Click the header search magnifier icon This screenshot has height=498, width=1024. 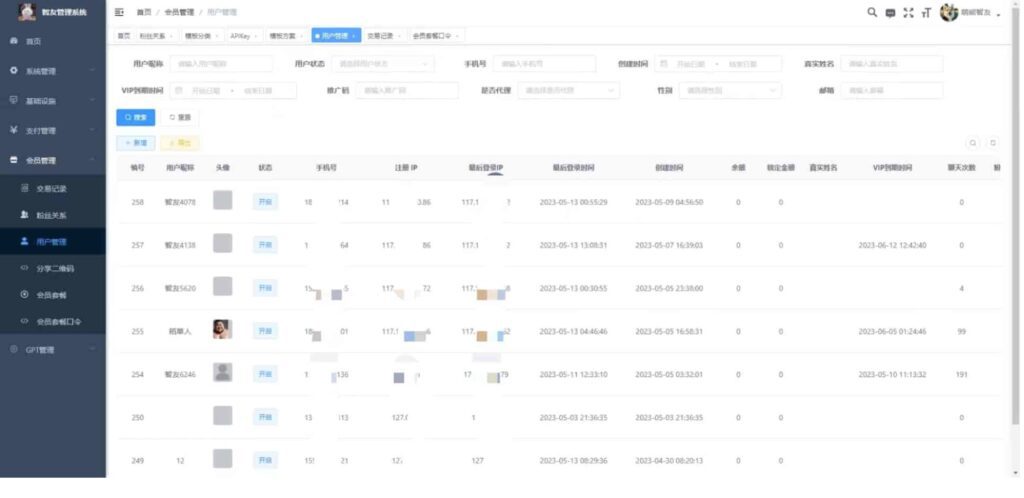pos(872,12)
